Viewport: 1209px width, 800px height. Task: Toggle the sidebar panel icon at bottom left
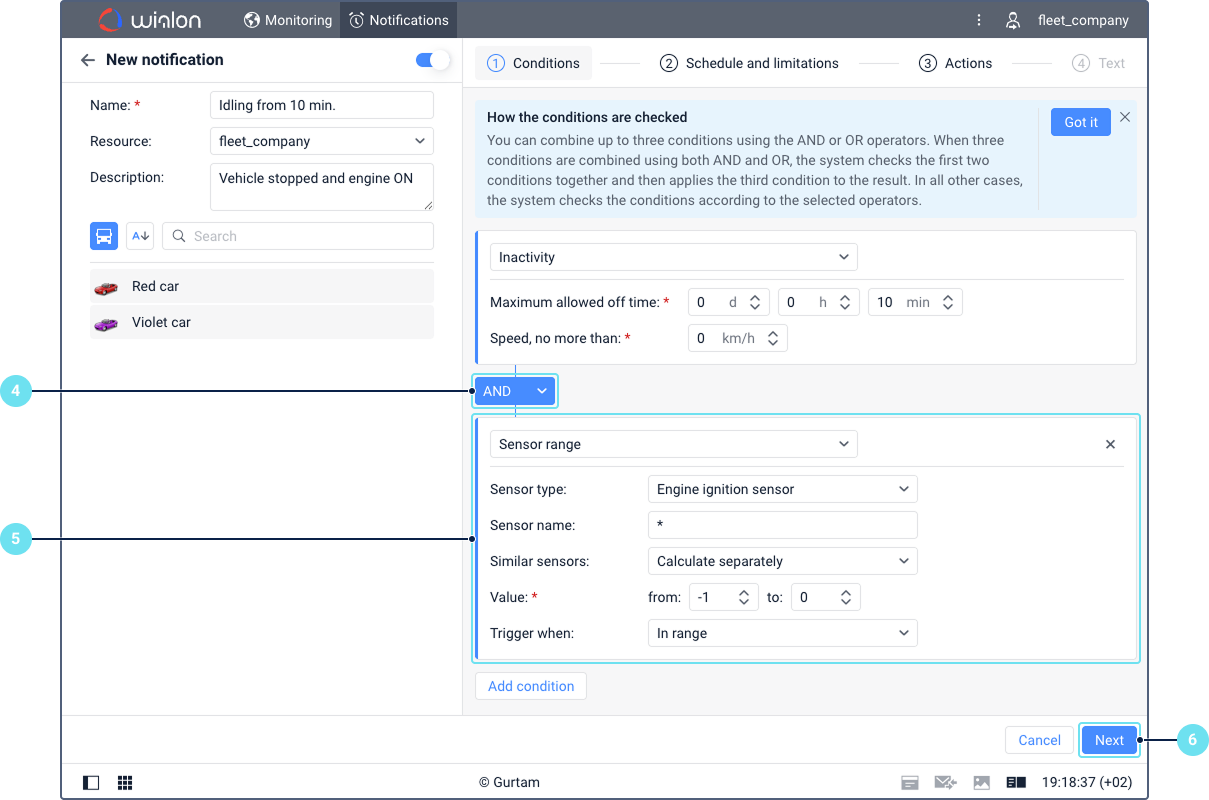(91, 782)
